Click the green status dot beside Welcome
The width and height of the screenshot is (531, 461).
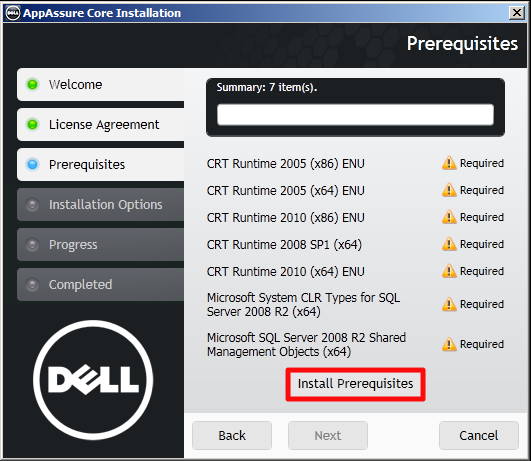click(x=33, y=84)
